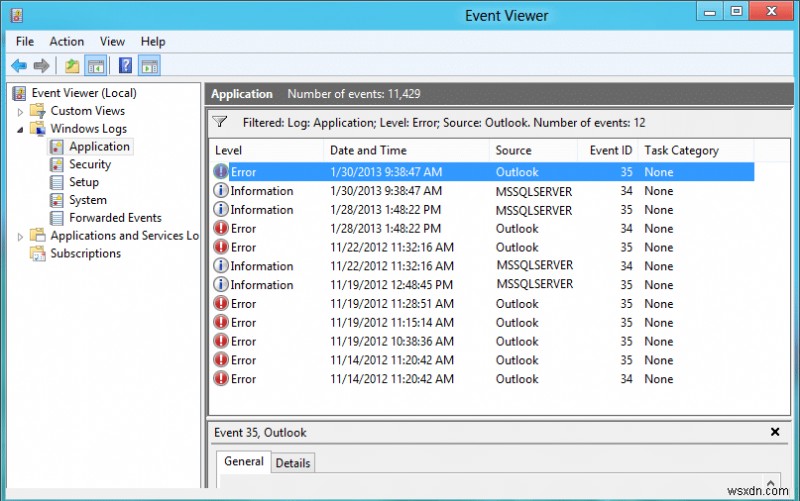The height and width of the screenshot is (501, 800).
Task: Sort by the Event ID column header
Action: click(607, 151)
